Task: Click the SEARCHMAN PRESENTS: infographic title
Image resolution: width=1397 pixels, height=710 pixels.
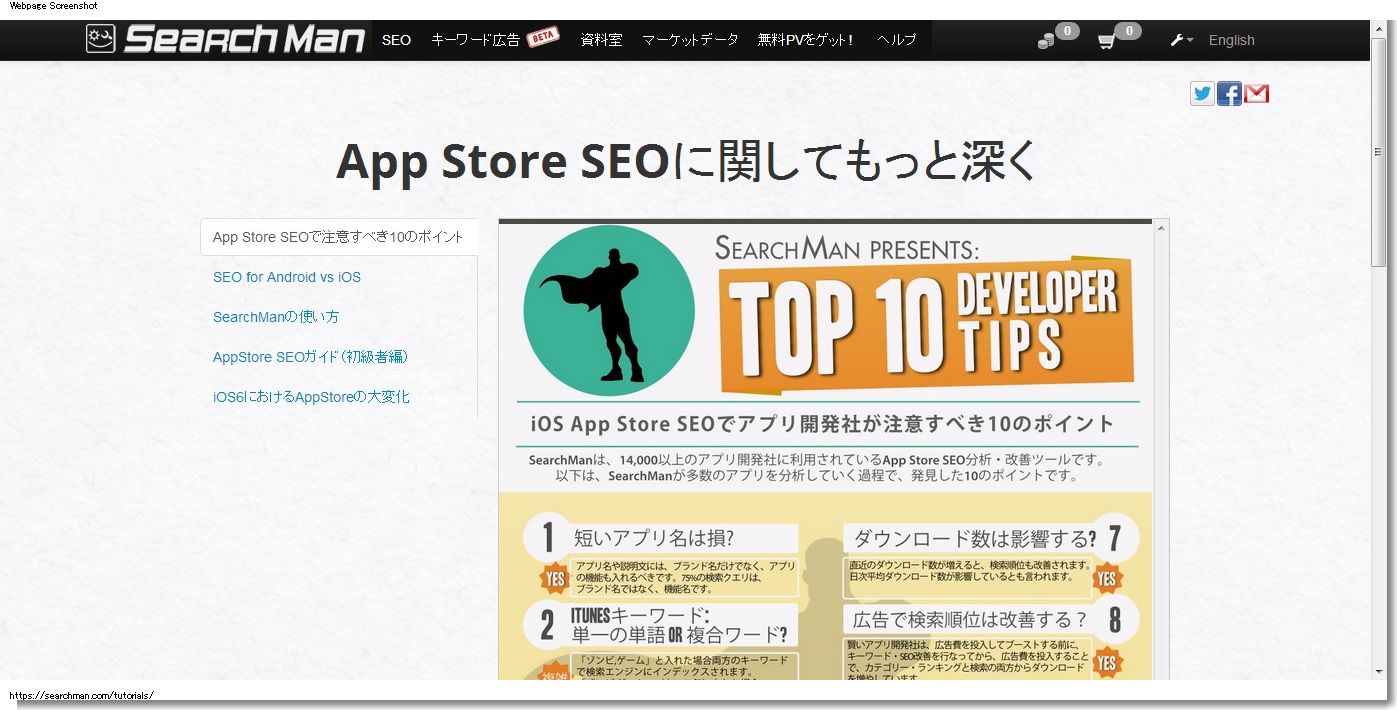Action: click(846, 246)
